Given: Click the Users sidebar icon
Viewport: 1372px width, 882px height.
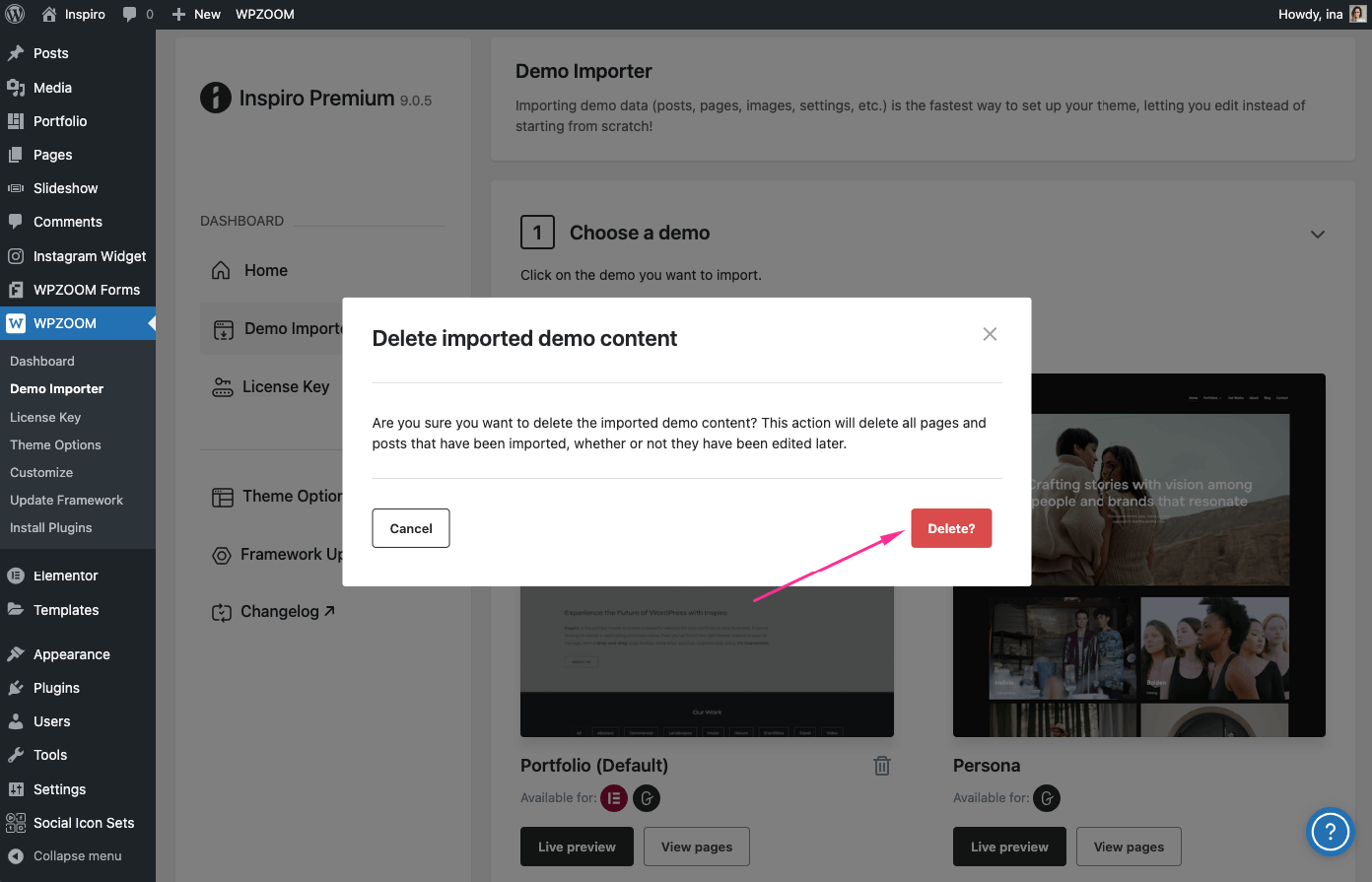Looking at the screenshot, I should click(16, 721).
